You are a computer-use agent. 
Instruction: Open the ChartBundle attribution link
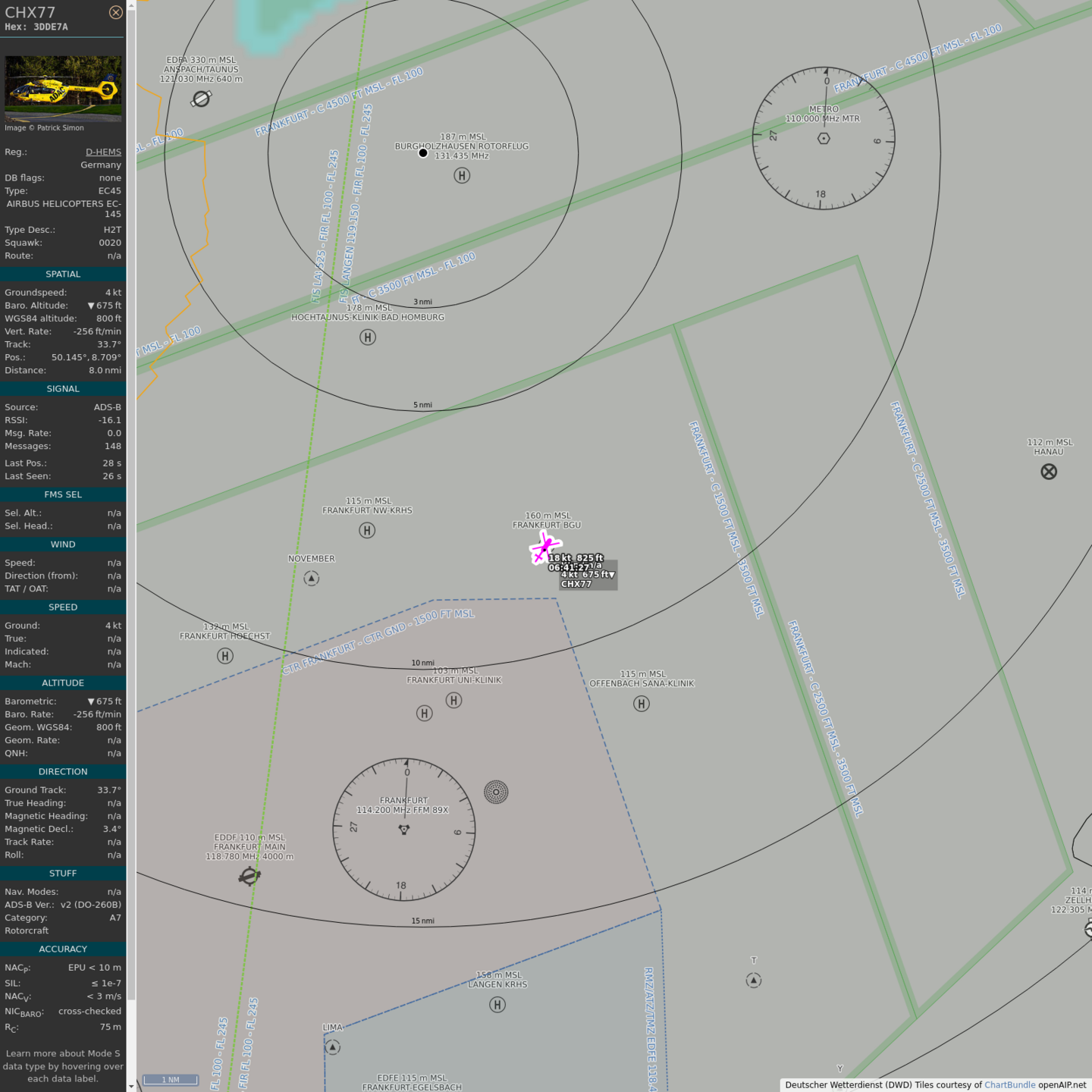[x=1009, y=1085]
